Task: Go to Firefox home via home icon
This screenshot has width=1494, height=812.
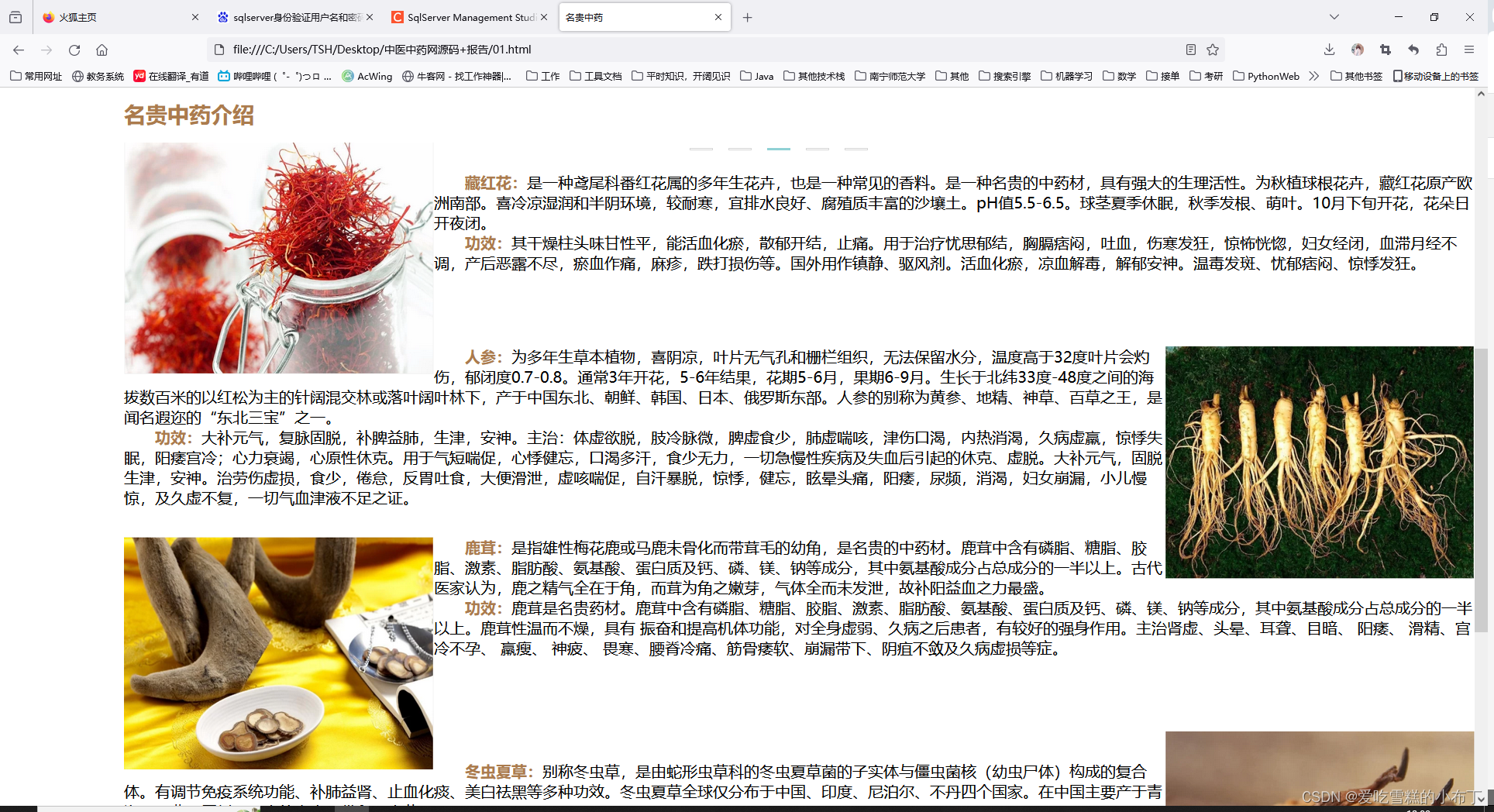Action: [102, 49]
